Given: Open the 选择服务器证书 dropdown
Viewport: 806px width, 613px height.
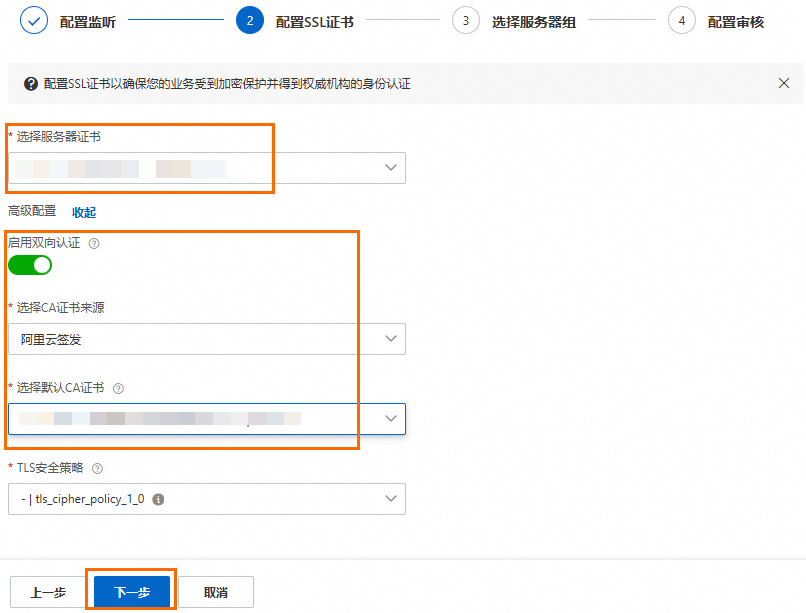Looking at the screenshot, I should tap(207, 168).
